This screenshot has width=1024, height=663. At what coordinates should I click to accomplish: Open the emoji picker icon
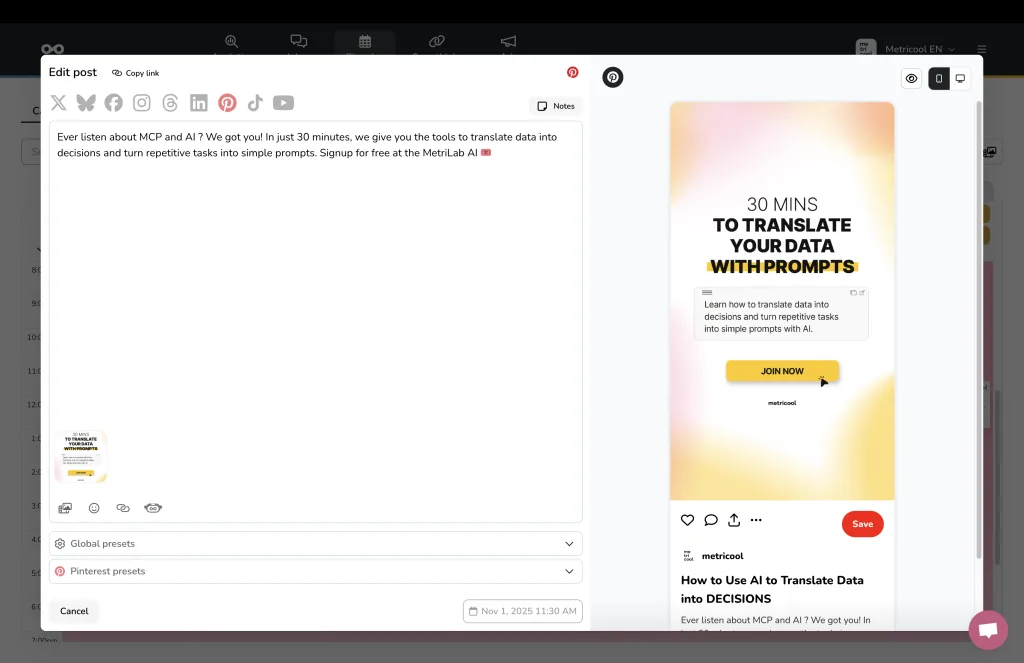coord(94,508)
